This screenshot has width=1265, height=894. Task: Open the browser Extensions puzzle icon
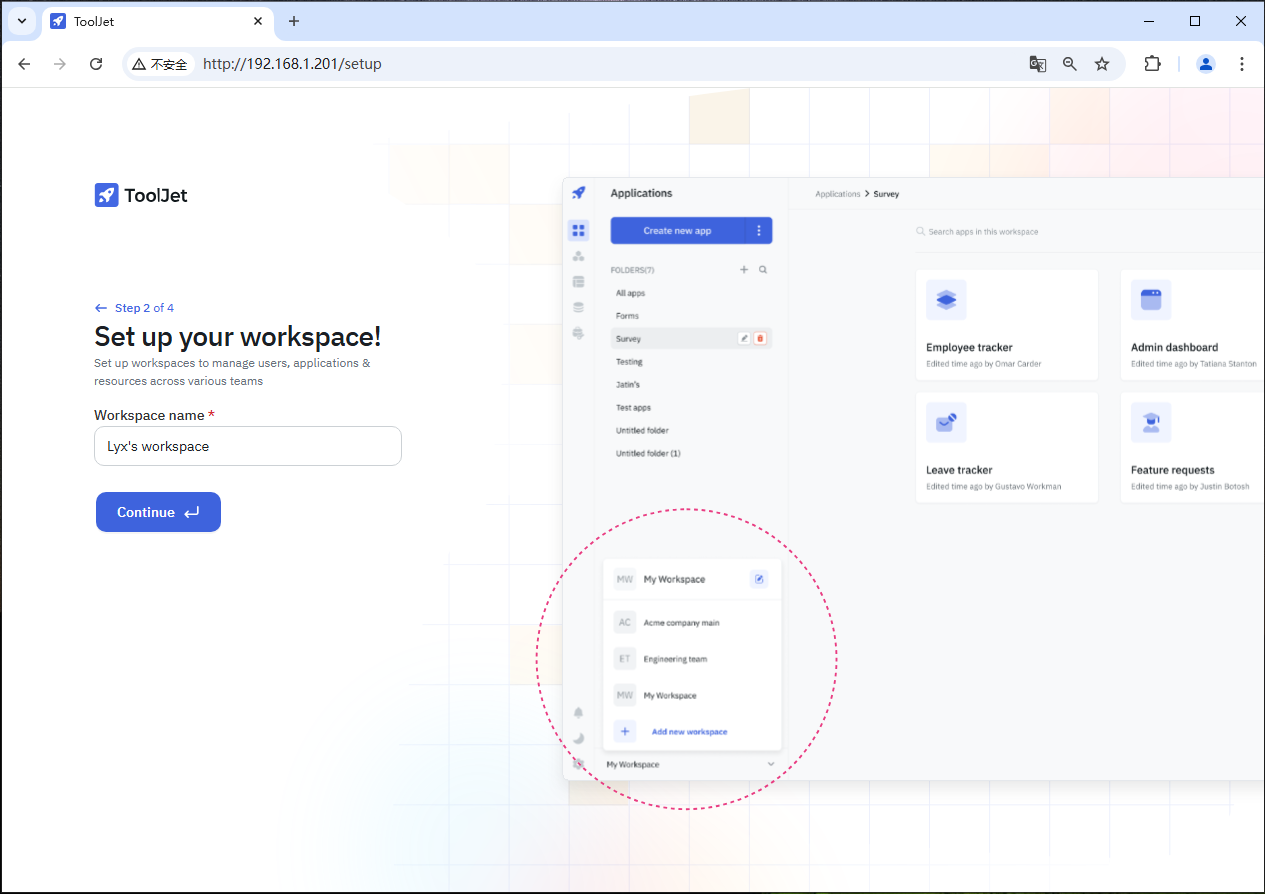coord(1152,64)
